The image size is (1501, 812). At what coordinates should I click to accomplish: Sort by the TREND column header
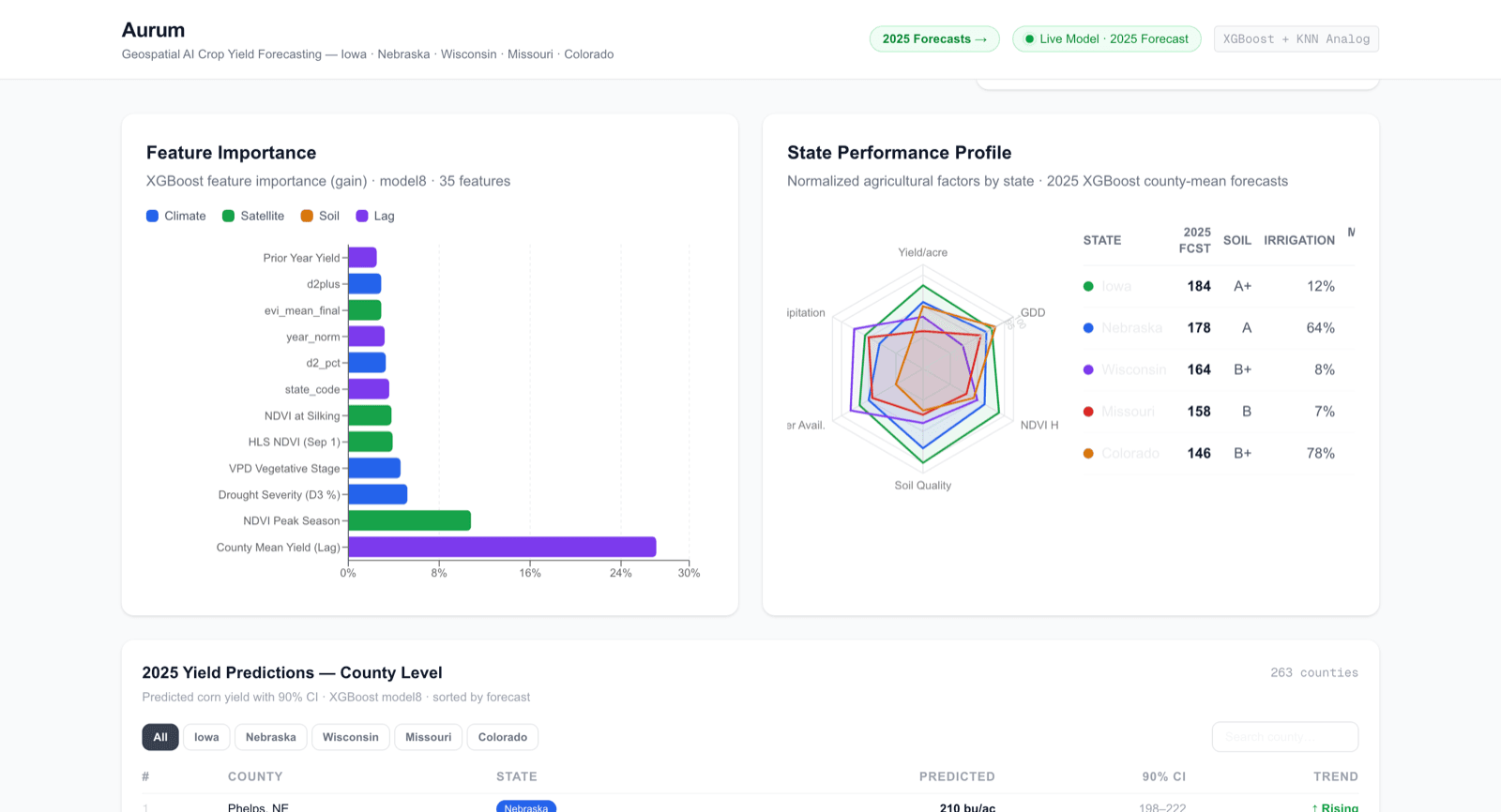1336,776
